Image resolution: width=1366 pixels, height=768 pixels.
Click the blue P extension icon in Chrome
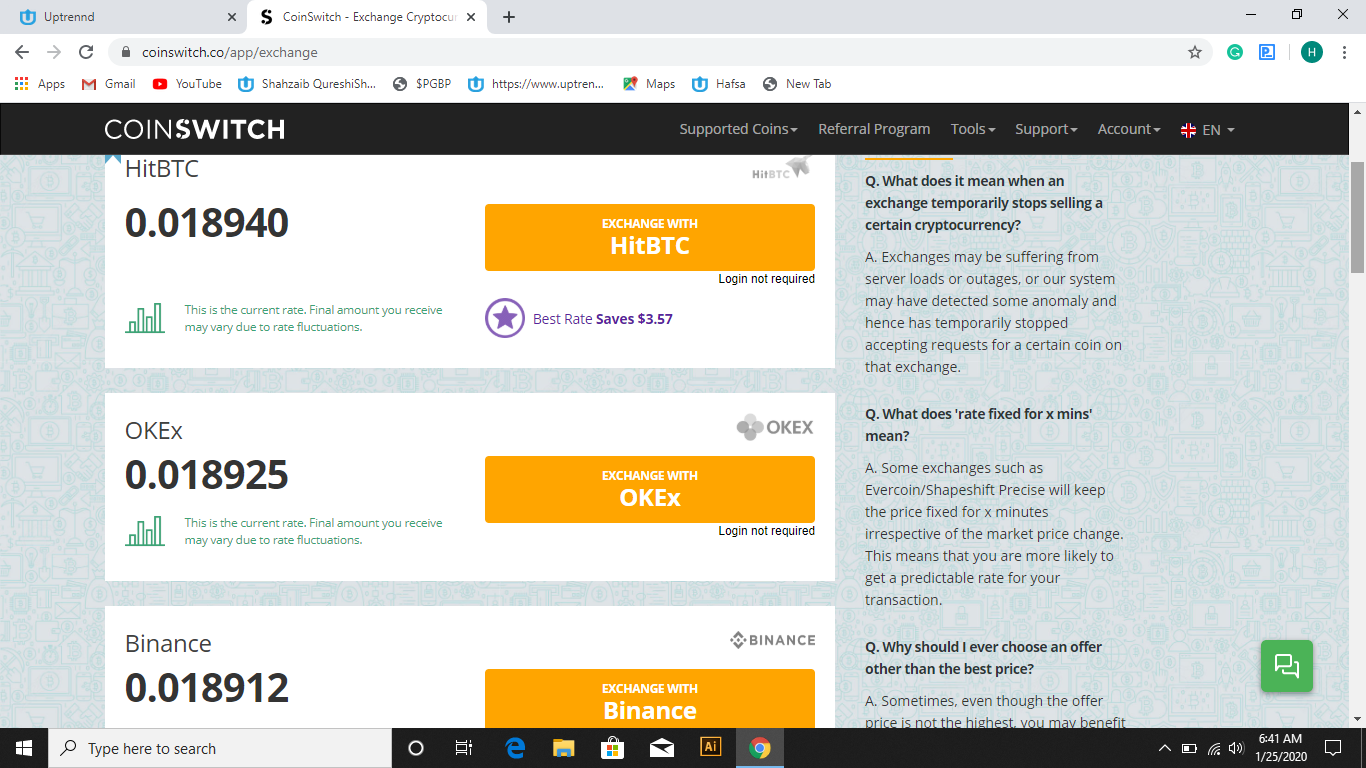pyautogui.click(x=1267, y=52)
